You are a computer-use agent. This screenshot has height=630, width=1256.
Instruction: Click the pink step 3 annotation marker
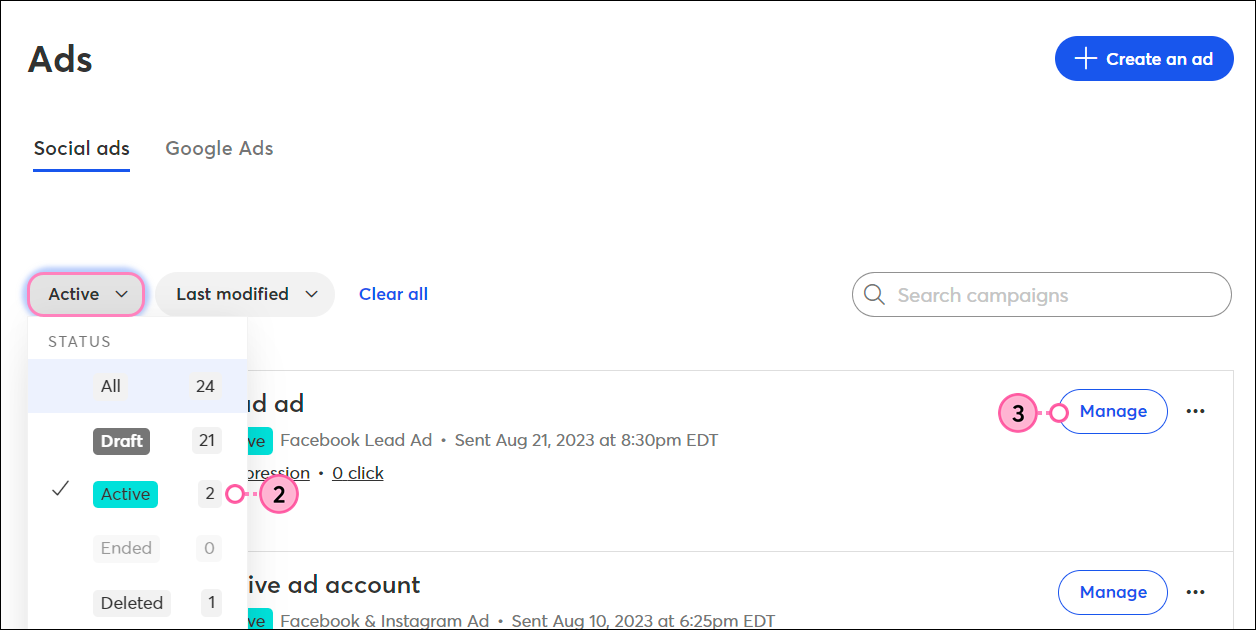click(x=1018, y=412)
